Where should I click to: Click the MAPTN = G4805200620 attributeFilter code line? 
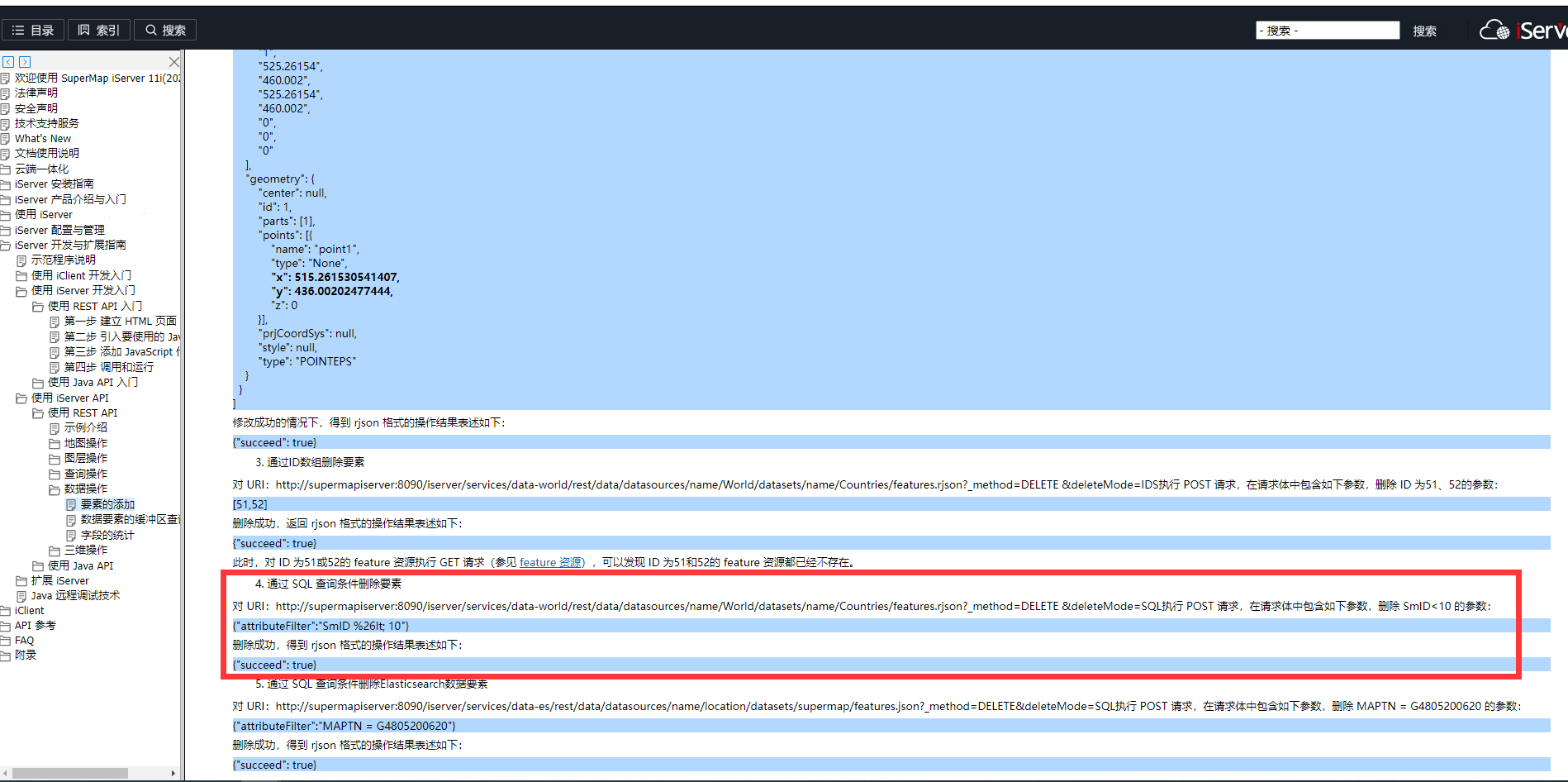pos(891,726)
